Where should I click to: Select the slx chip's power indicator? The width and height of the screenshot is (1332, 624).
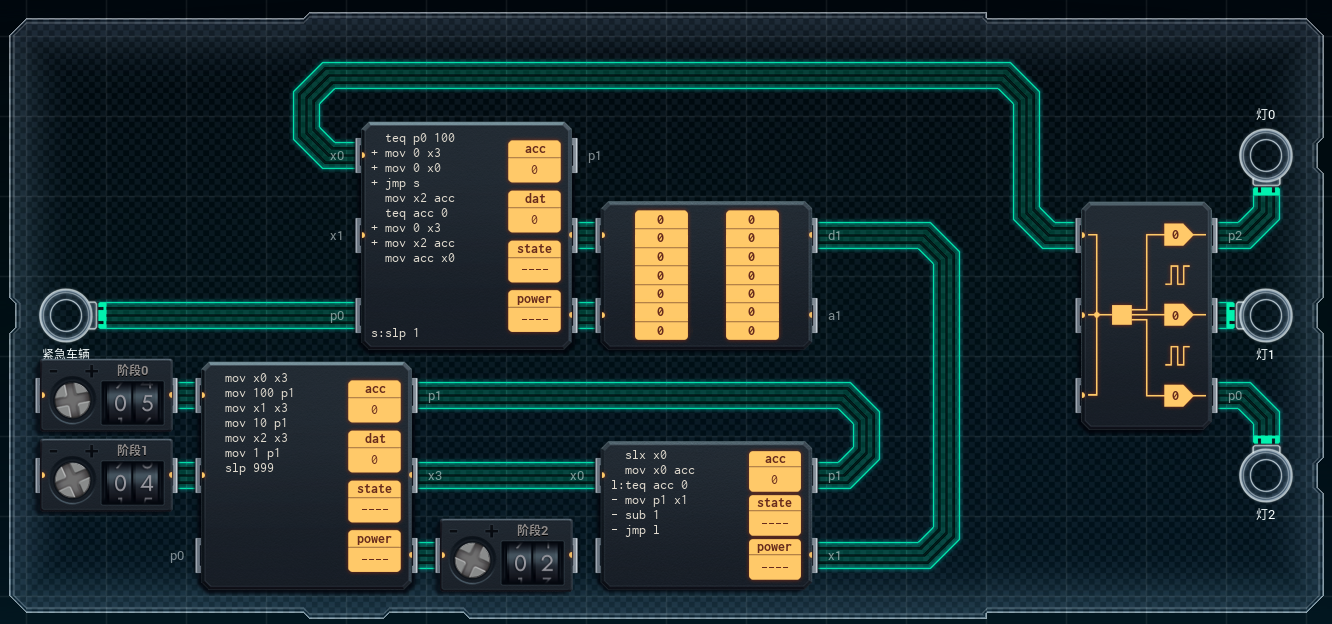point(775,559)
